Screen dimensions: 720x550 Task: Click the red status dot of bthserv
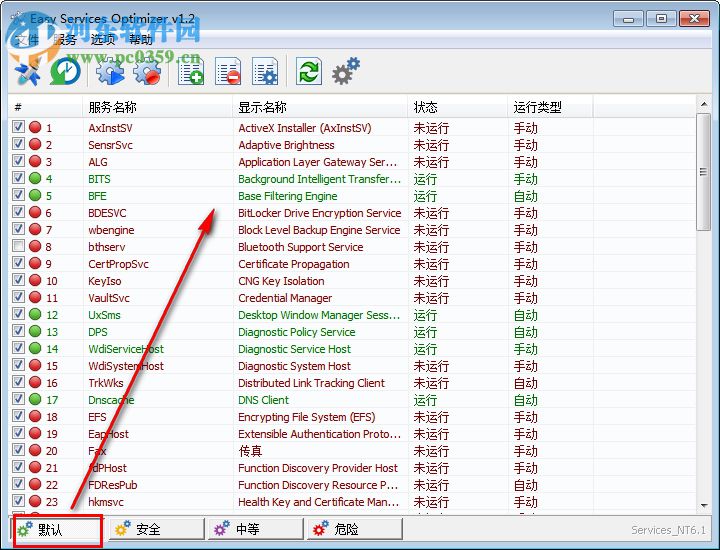[x=35, y=246]
